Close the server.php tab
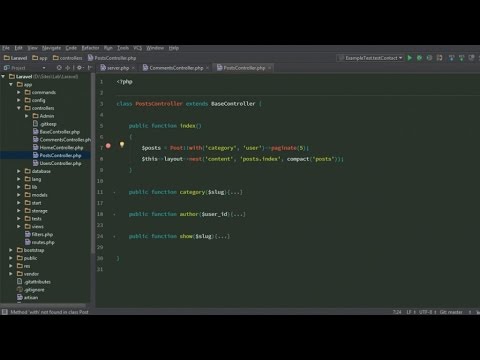The image size is (480, 360). [x=133, y=68]
